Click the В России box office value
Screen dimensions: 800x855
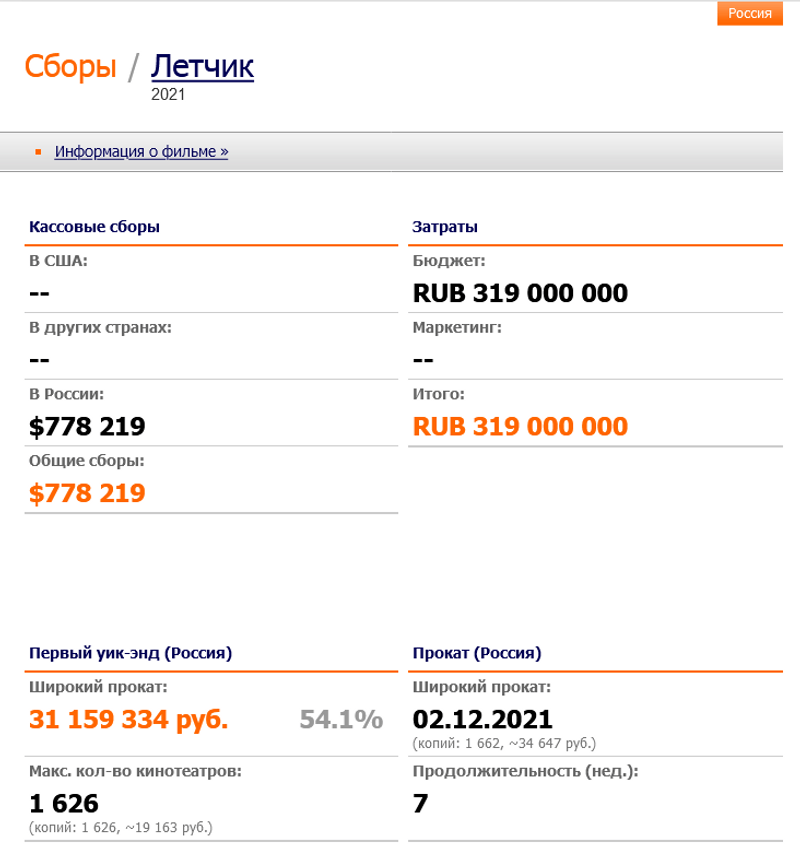pyautogui.click(x=88, y=427)
